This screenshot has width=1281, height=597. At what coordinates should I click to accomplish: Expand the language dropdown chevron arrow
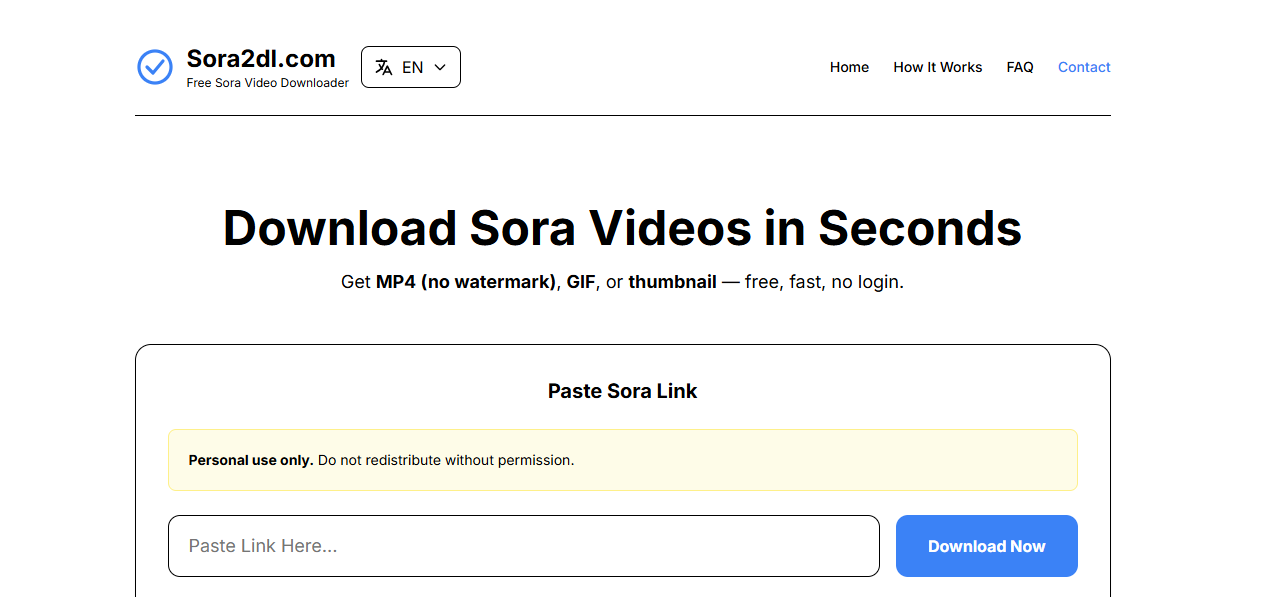click(440, 67)
